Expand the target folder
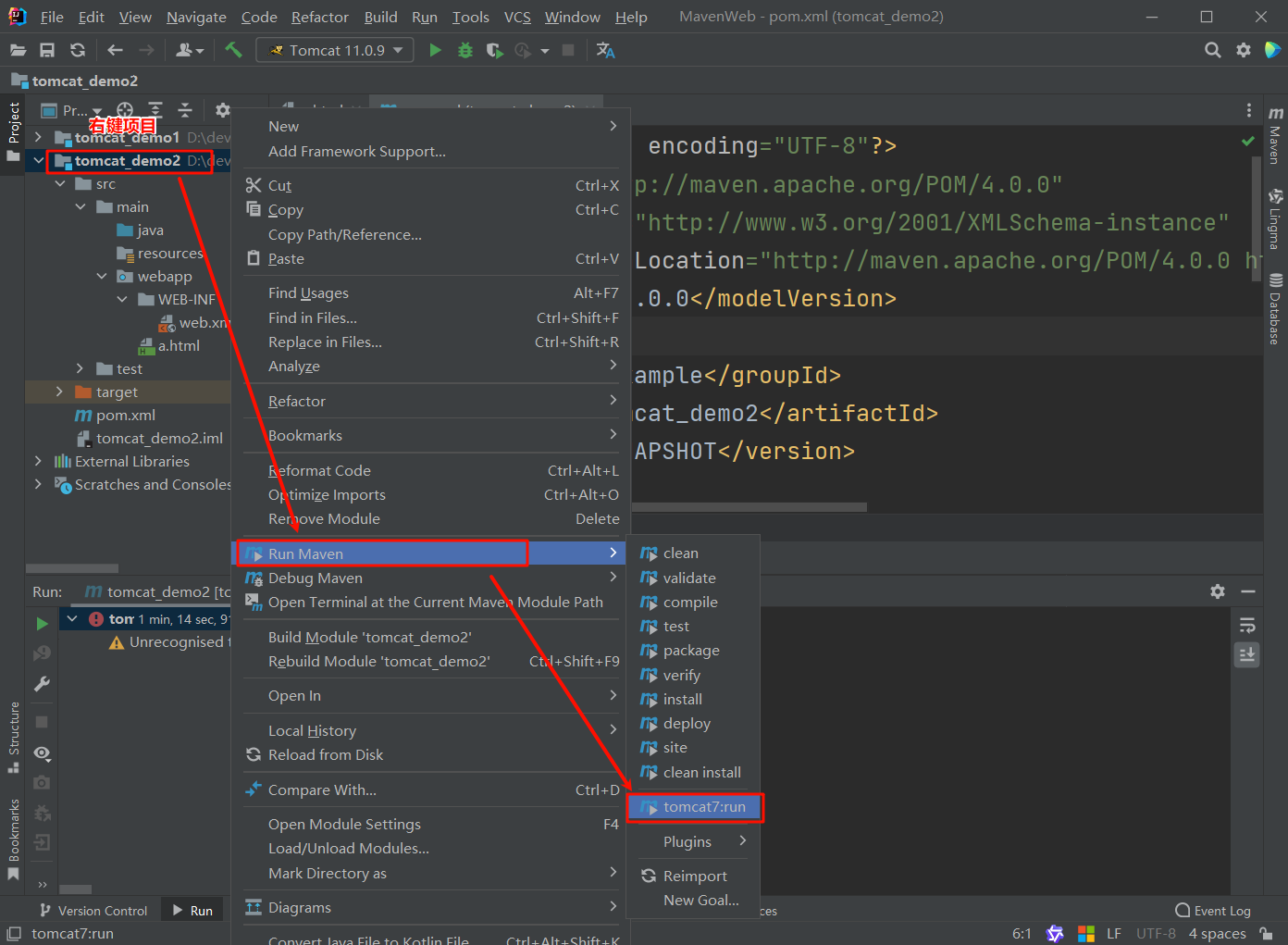The width and height of the screenshot is (1288, 945). [60, 392]
